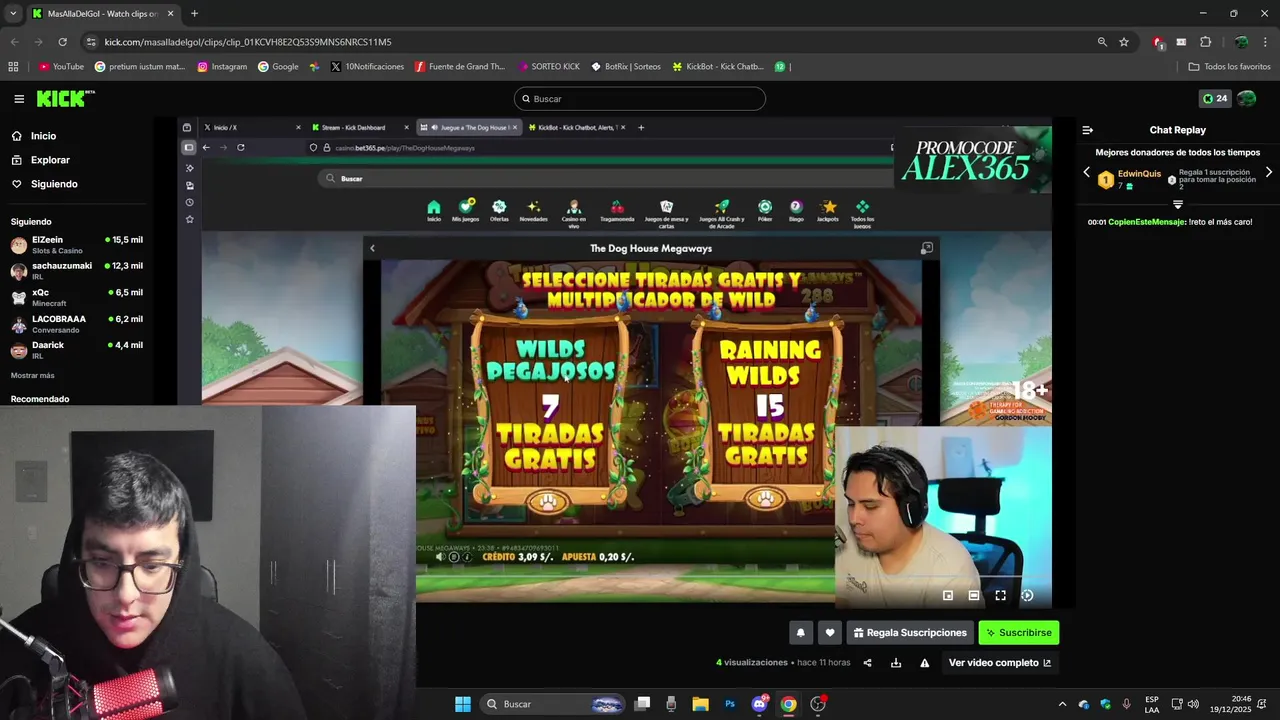Open a new Chrome tab

(194, 13)
